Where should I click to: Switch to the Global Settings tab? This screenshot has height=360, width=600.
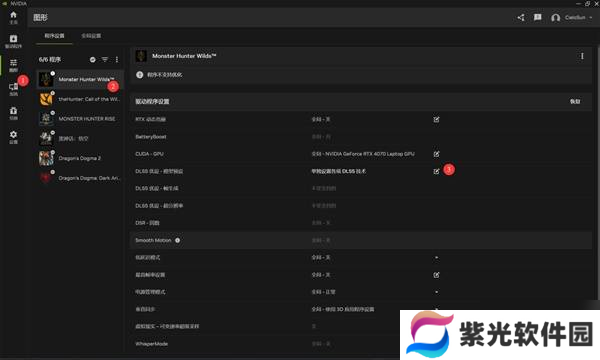click(91, 36)
